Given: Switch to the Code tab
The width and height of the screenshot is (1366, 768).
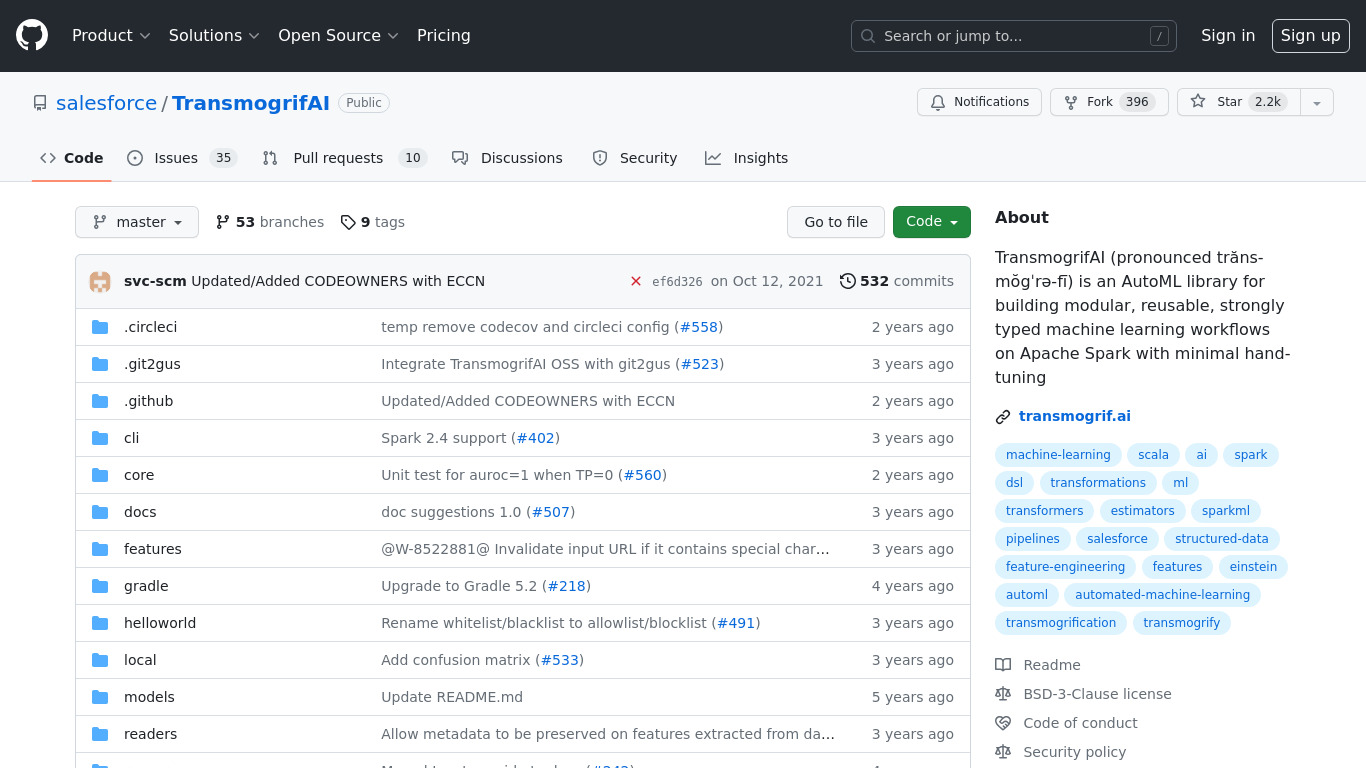Looking at the screenshot, I should 72,158.
